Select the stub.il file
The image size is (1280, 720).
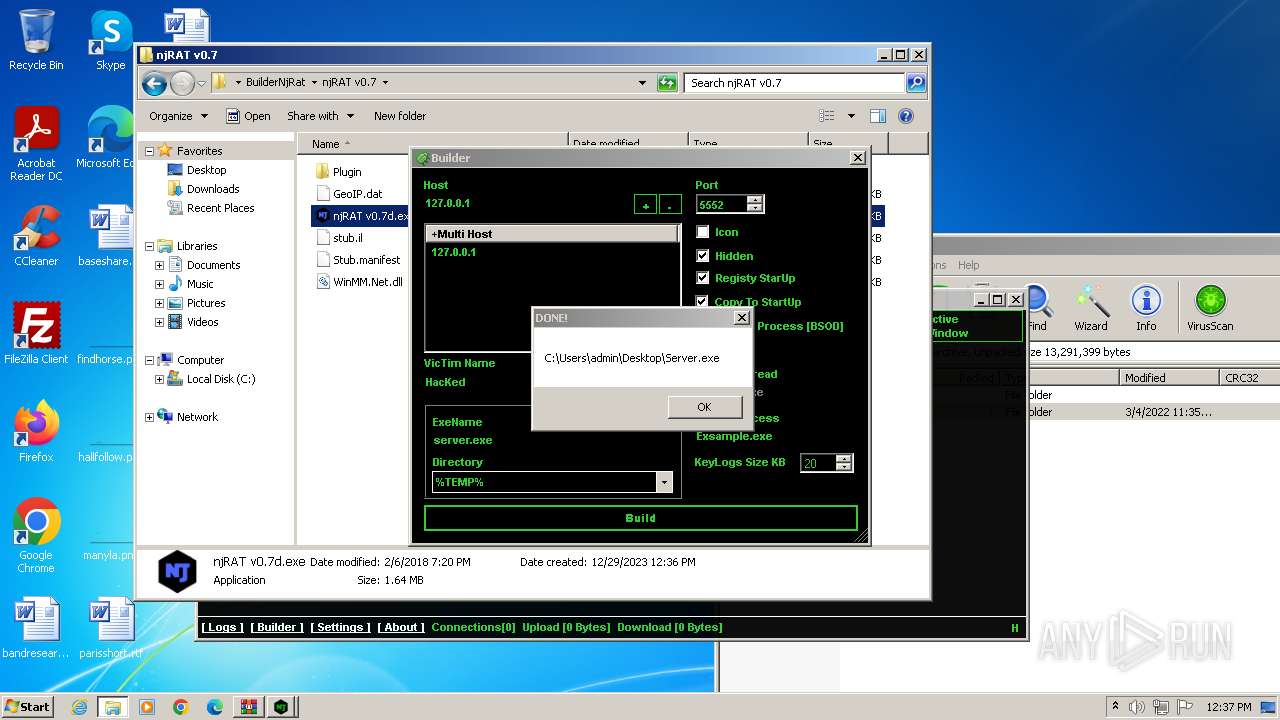click(339, 238)
